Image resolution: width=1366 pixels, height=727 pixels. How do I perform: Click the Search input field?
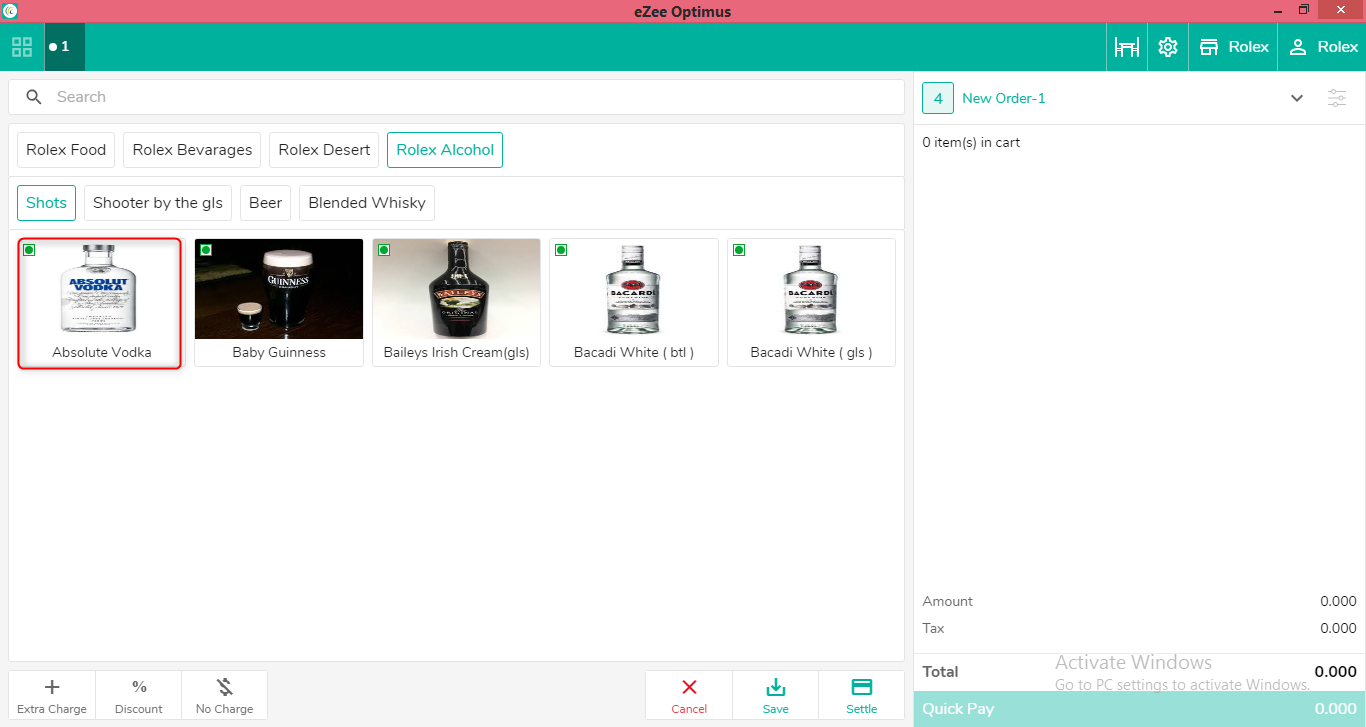pos(456,97)
